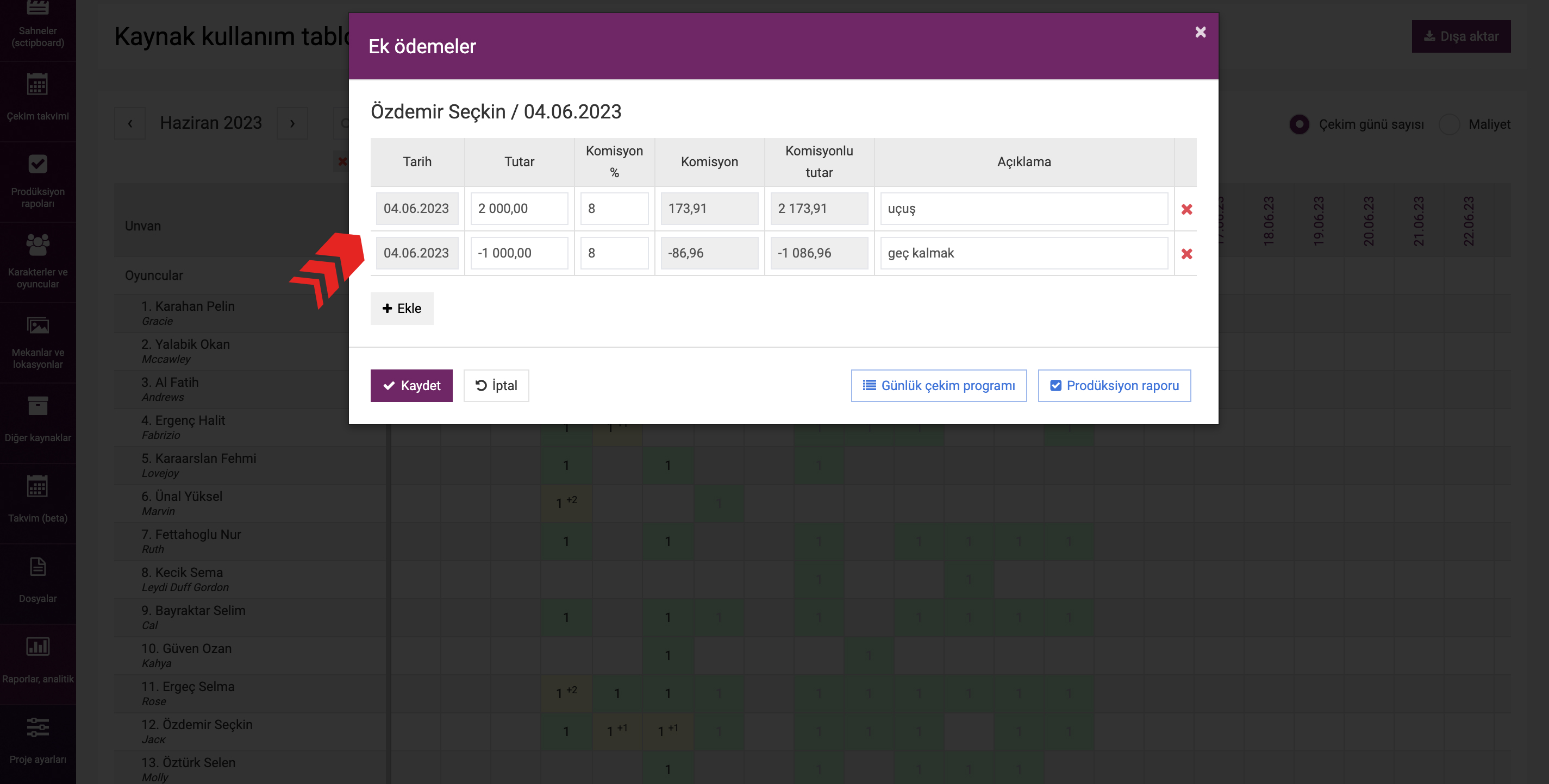Open Günlük çekim programı

click(939, 385)
